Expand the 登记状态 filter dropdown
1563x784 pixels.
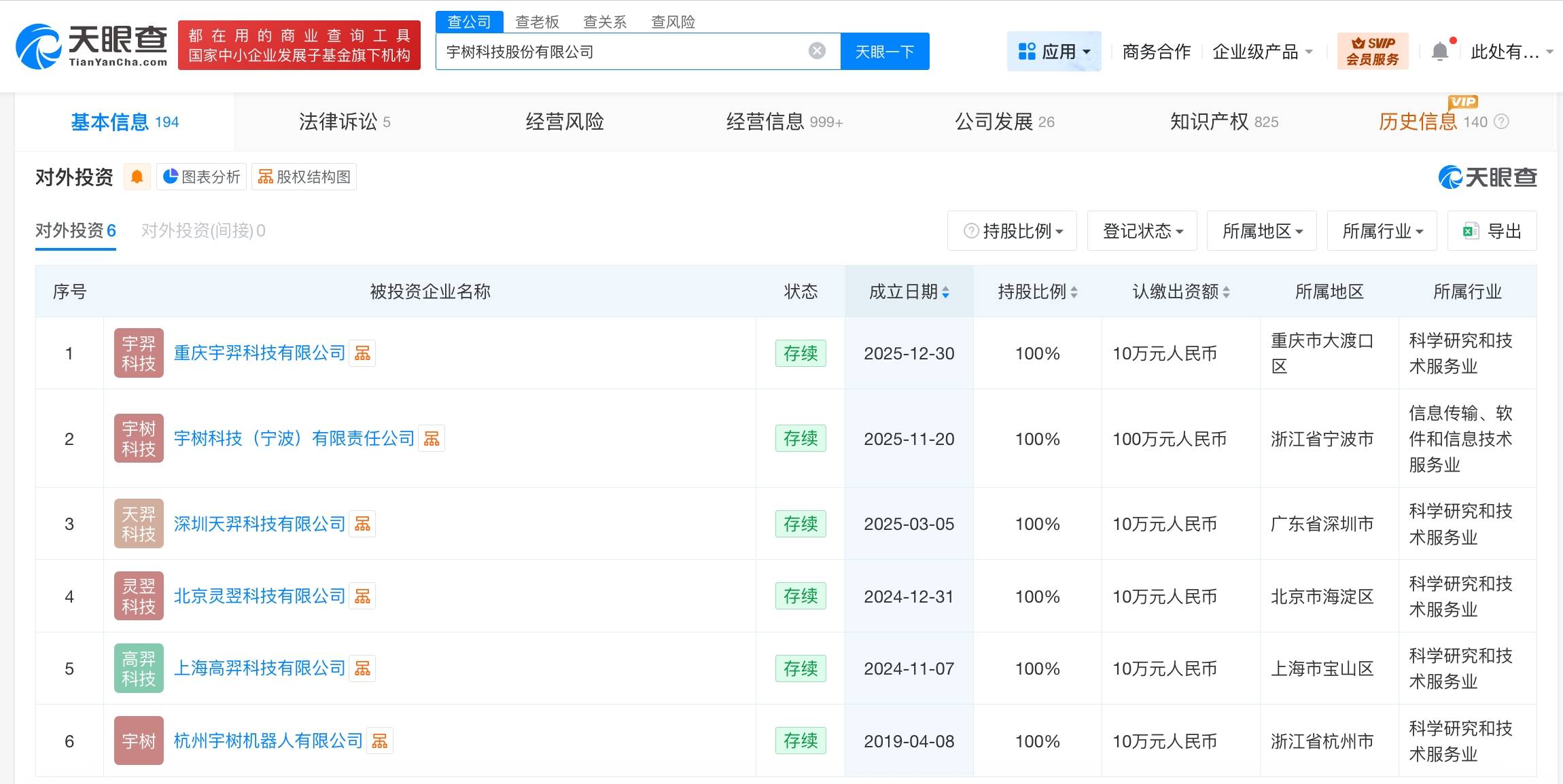coord(1142,231)
